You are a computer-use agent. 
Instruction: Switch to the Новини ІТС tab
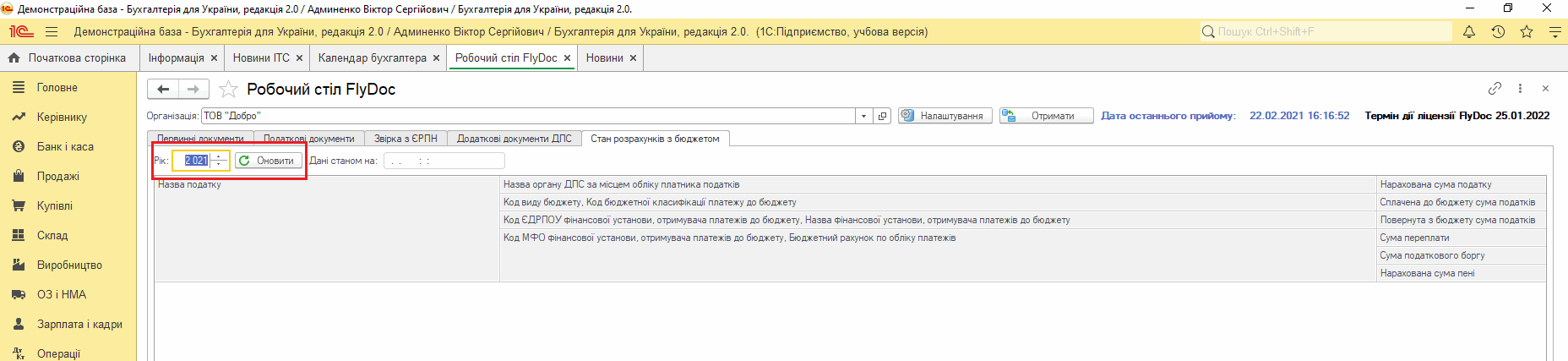tap(261, 58)
